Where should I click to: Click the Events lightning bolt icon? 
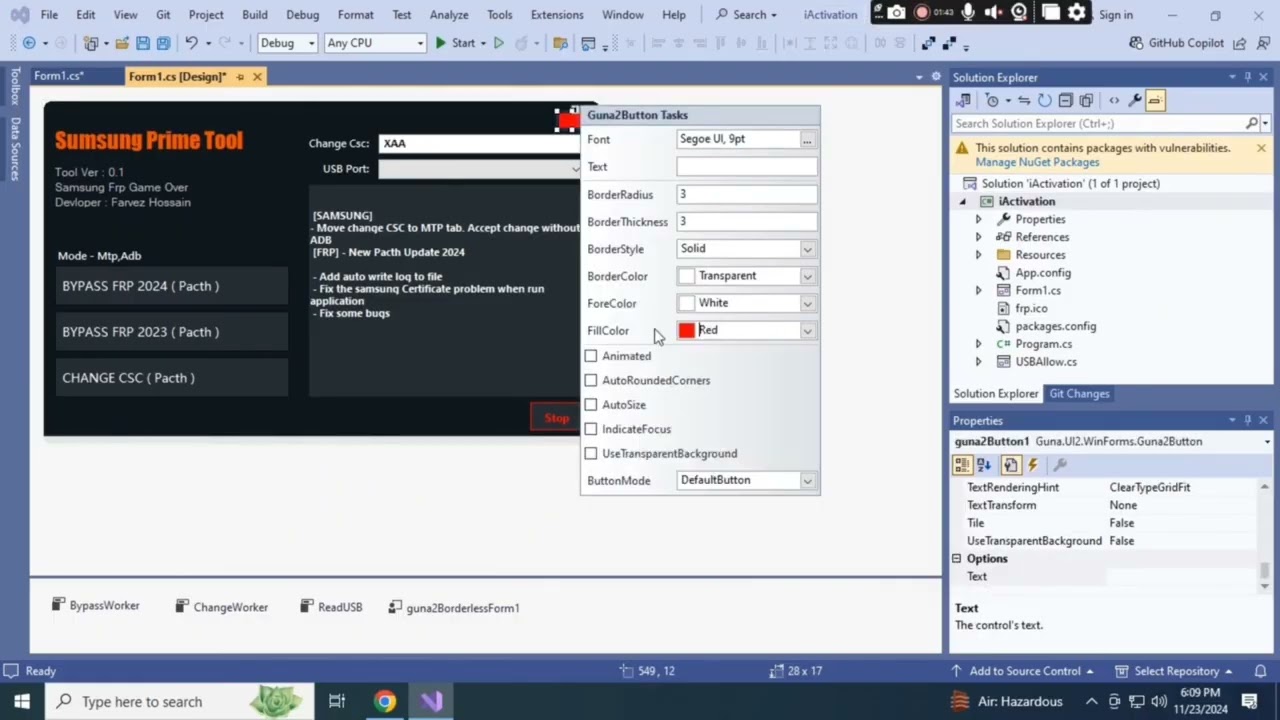(x=1033, y=465)
